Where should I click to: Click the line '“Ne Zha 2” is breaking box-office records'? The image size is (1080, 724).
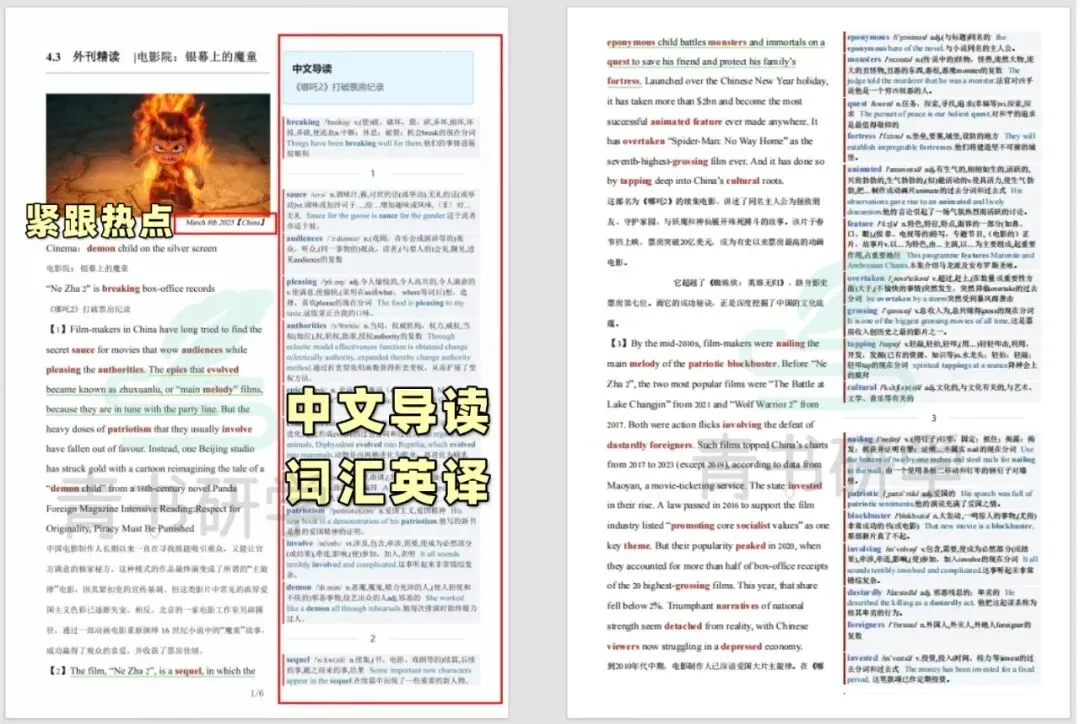pyautogui.click(x=130, y=289)
